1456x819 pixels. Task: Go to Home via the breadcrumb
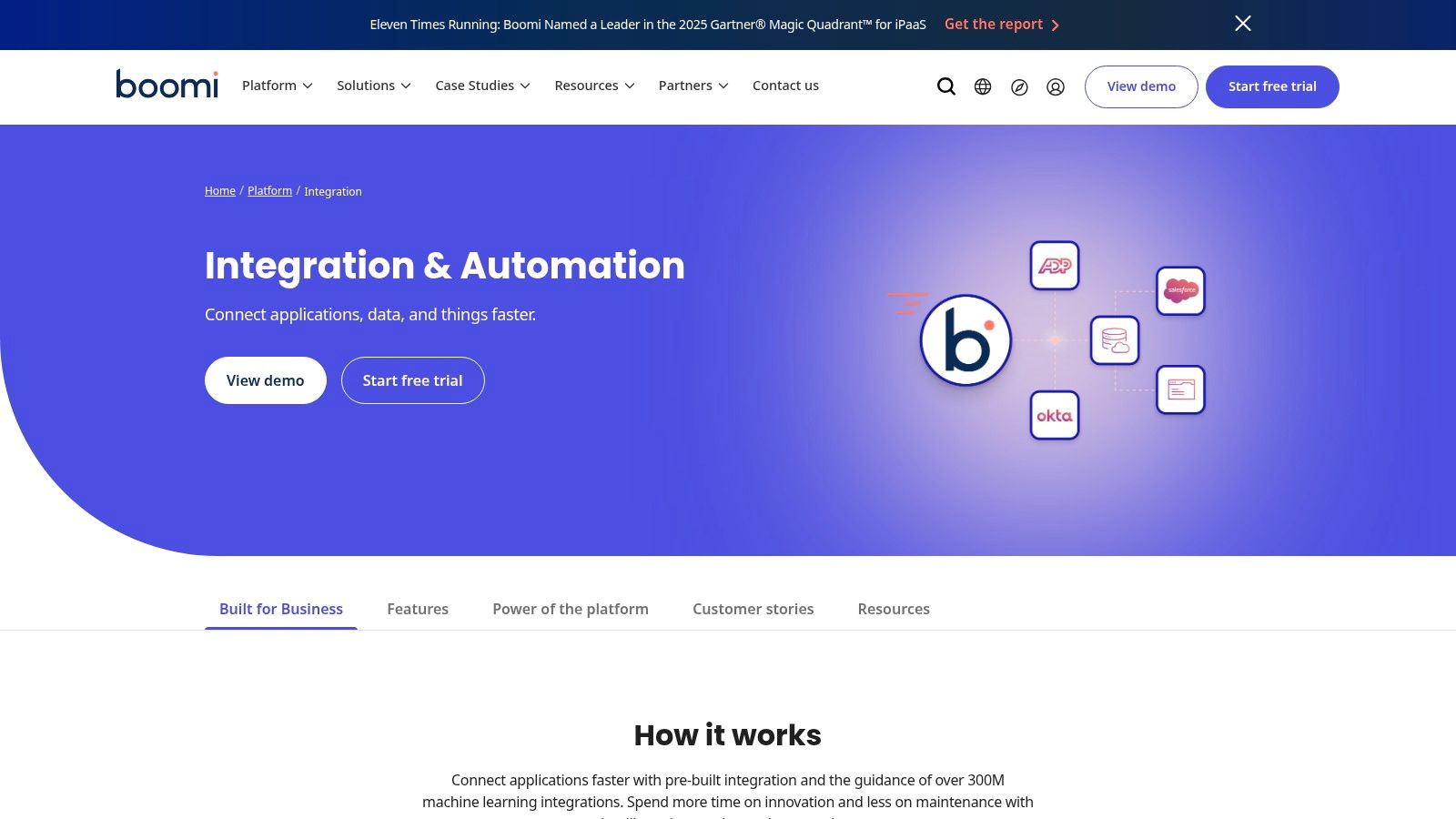click(220, 191)
